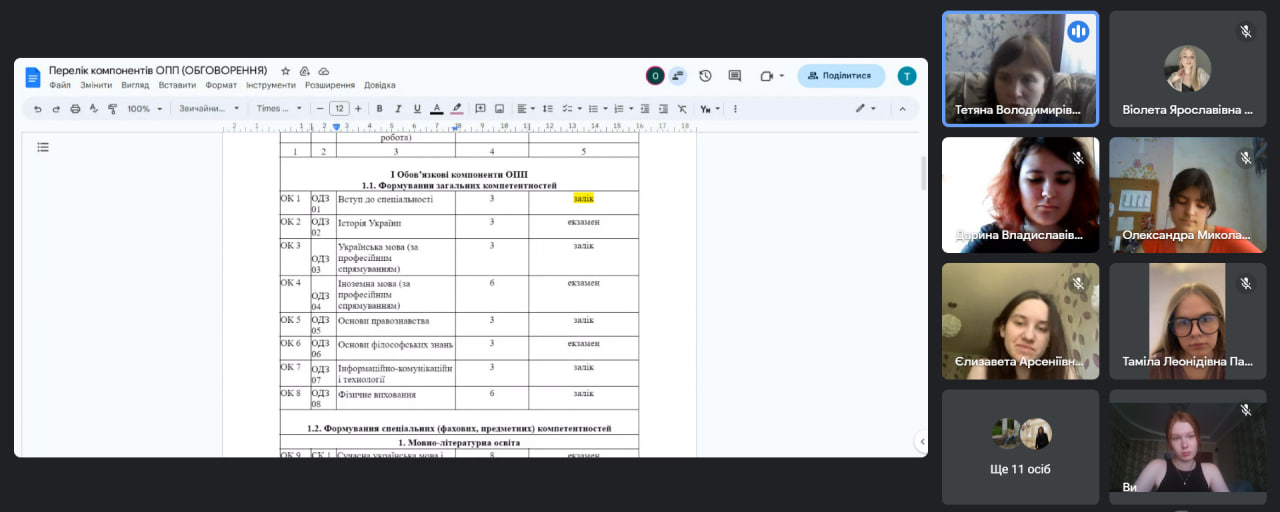Click the font size 12 field
The width and height of the screenshot is (1280, 512).
339,109
